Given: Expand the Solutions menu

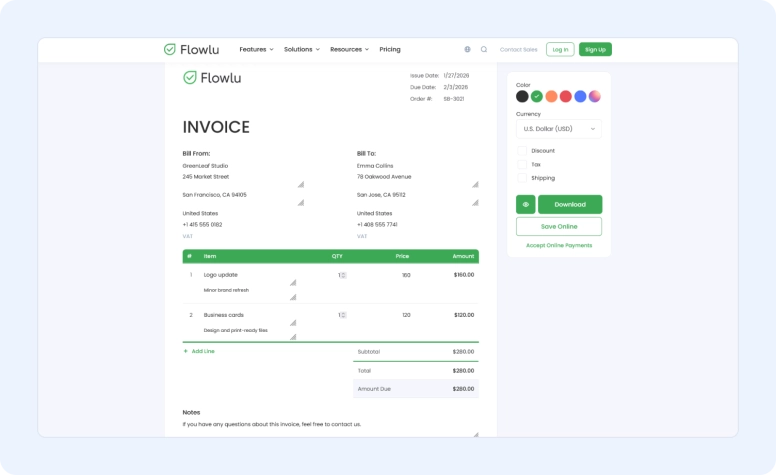Looking at the screenshot, I should click(302, 49).
